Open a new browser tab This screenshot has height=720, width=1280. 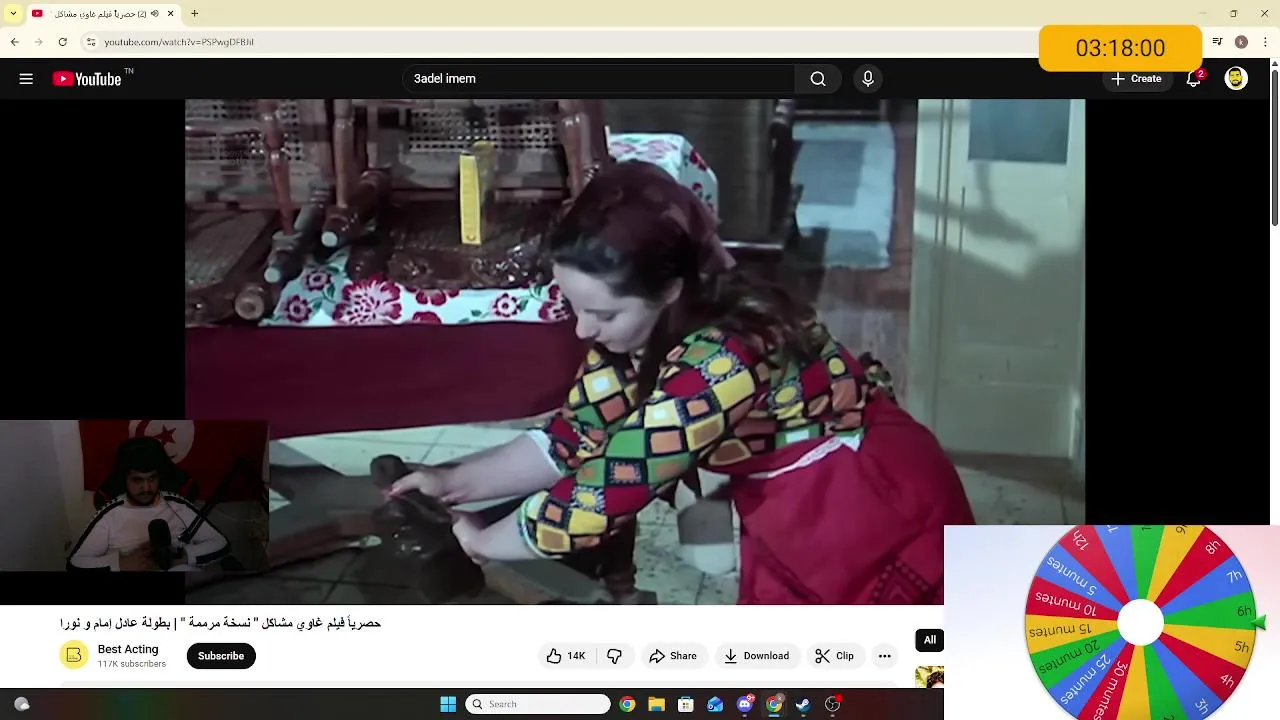click(x=194, y=14)
